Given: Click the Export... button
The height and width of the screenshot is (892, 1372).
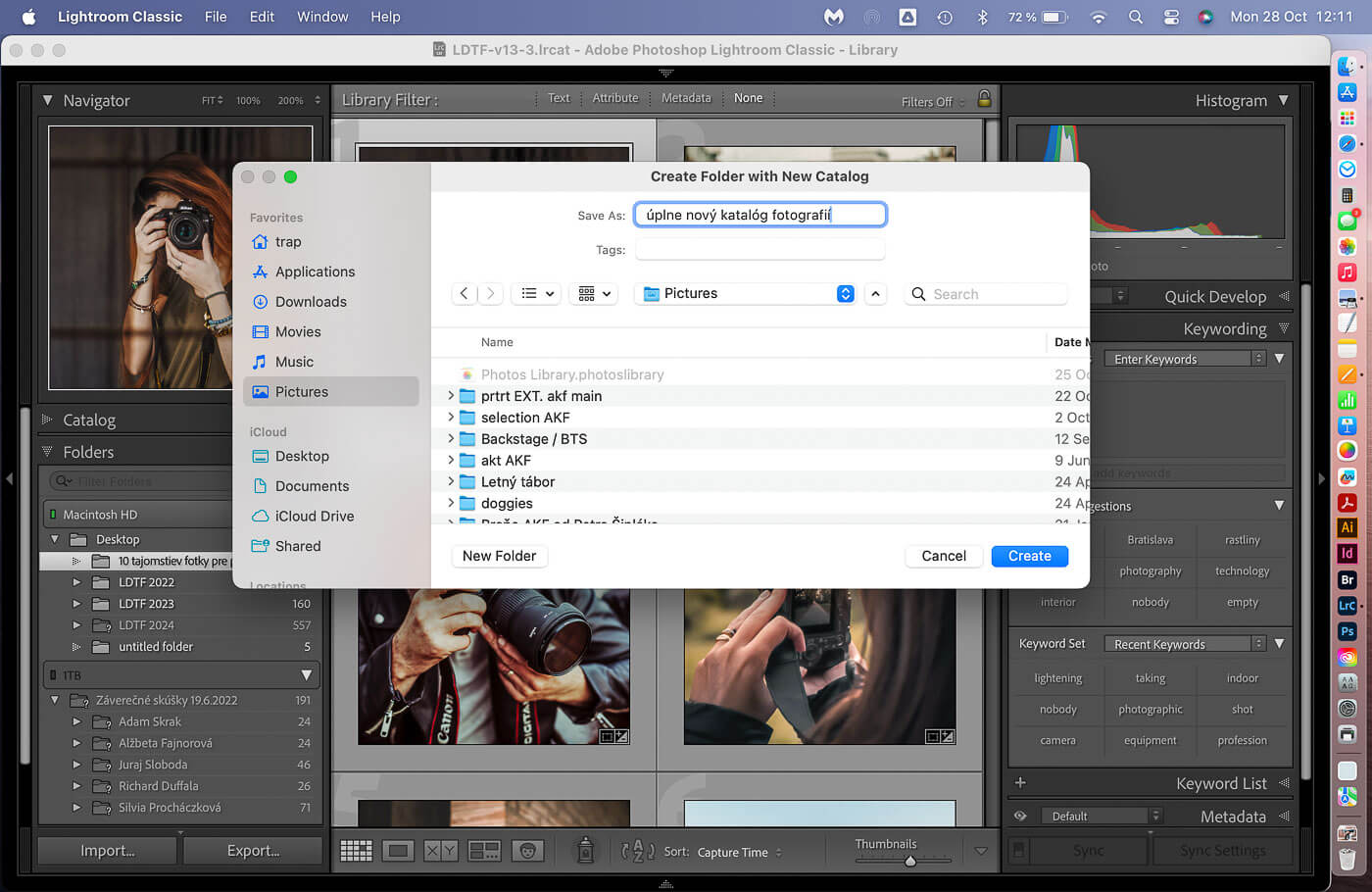Looking at the screenshot, I should coord(253,850).
